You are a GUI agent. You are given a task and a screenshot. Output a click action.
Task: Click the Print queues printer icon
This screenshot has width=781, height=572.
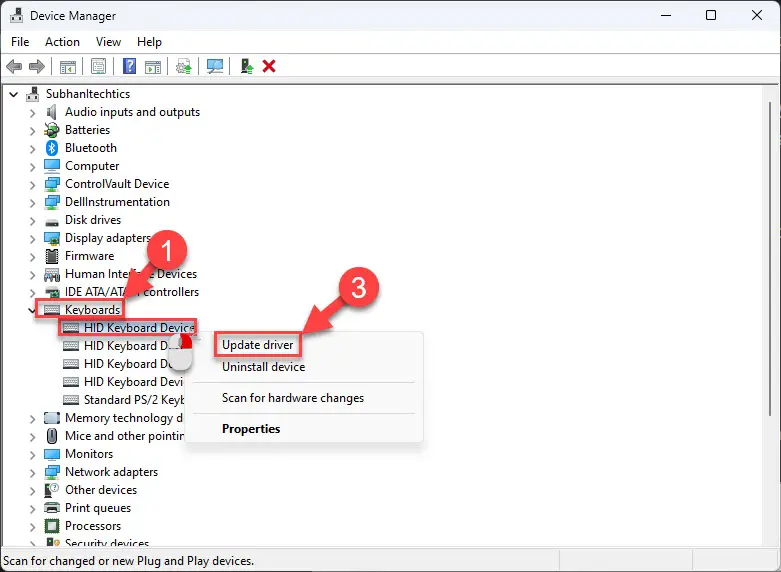point(52,508)
